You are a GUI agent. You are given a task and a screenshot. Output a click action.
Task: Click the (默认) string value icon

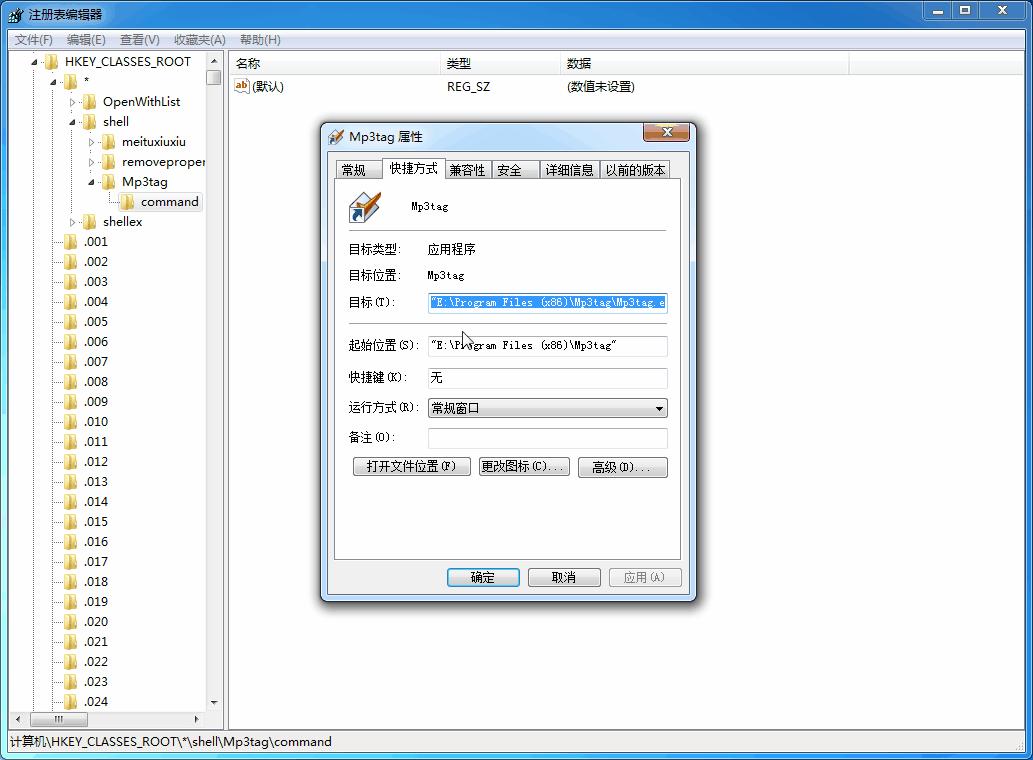click(x=242, y=86)
